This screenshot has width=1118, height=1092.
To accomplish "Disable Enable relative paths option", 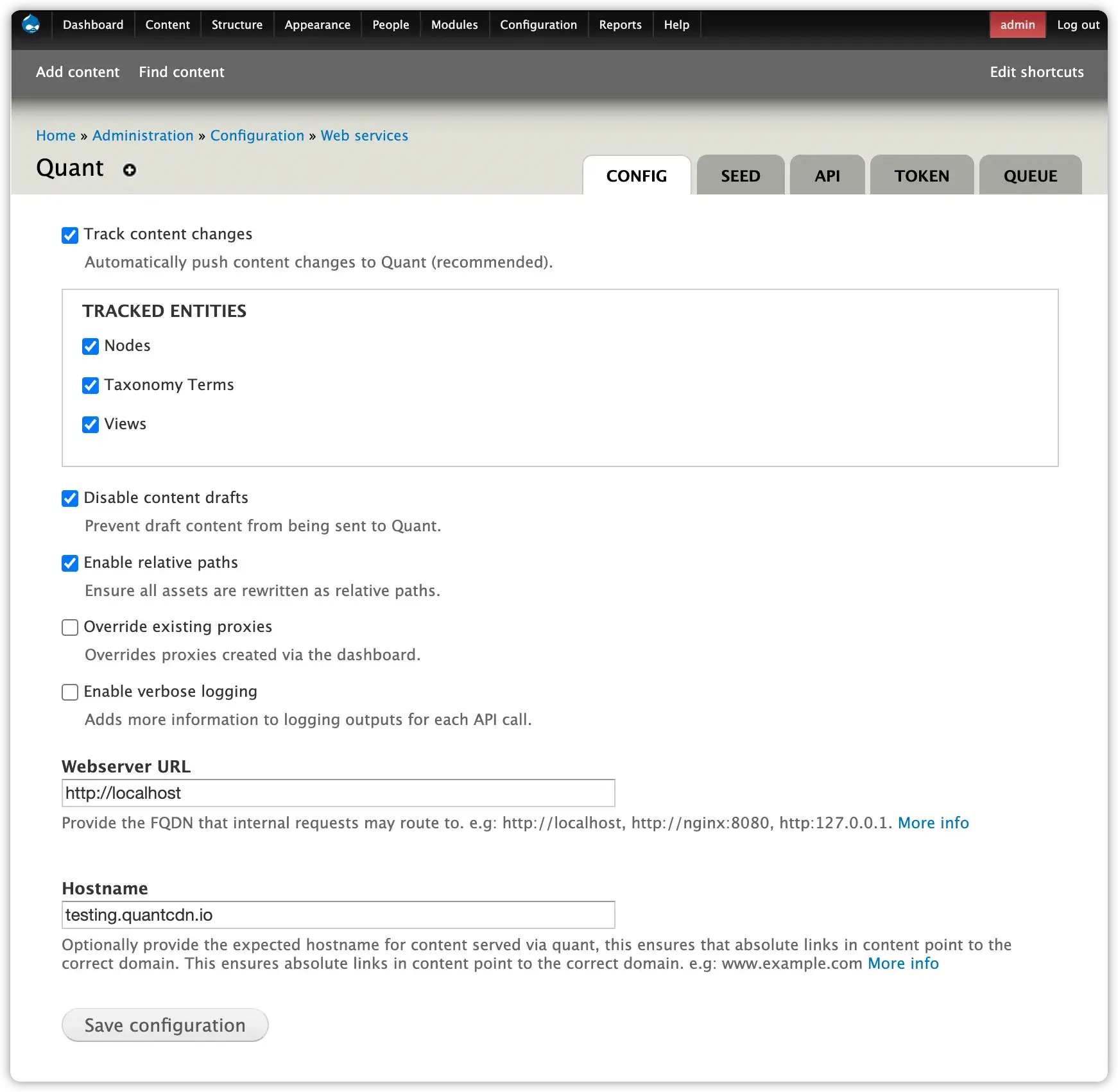I will pyautogui.click(x=69, y=563).
